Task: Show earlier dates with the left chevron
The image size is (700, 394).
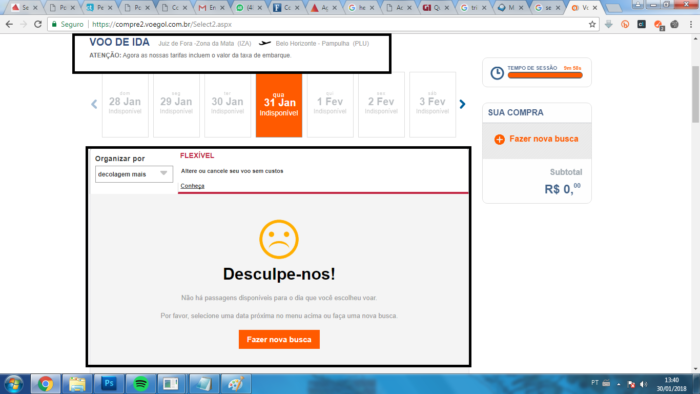Action: 94,104
